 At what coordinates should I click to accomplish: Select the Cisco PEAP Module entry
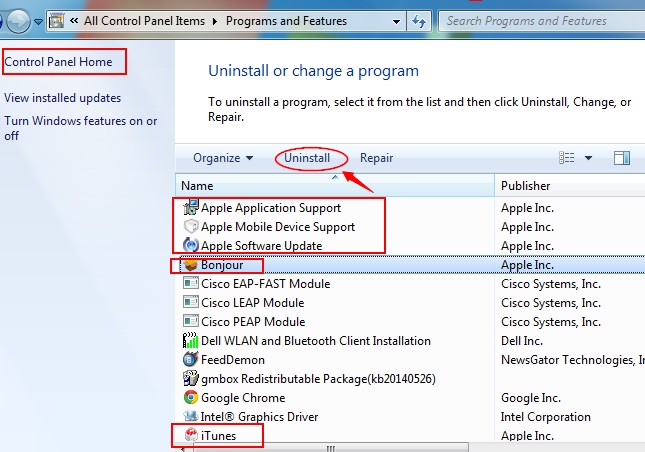click(x=253, y=321)
